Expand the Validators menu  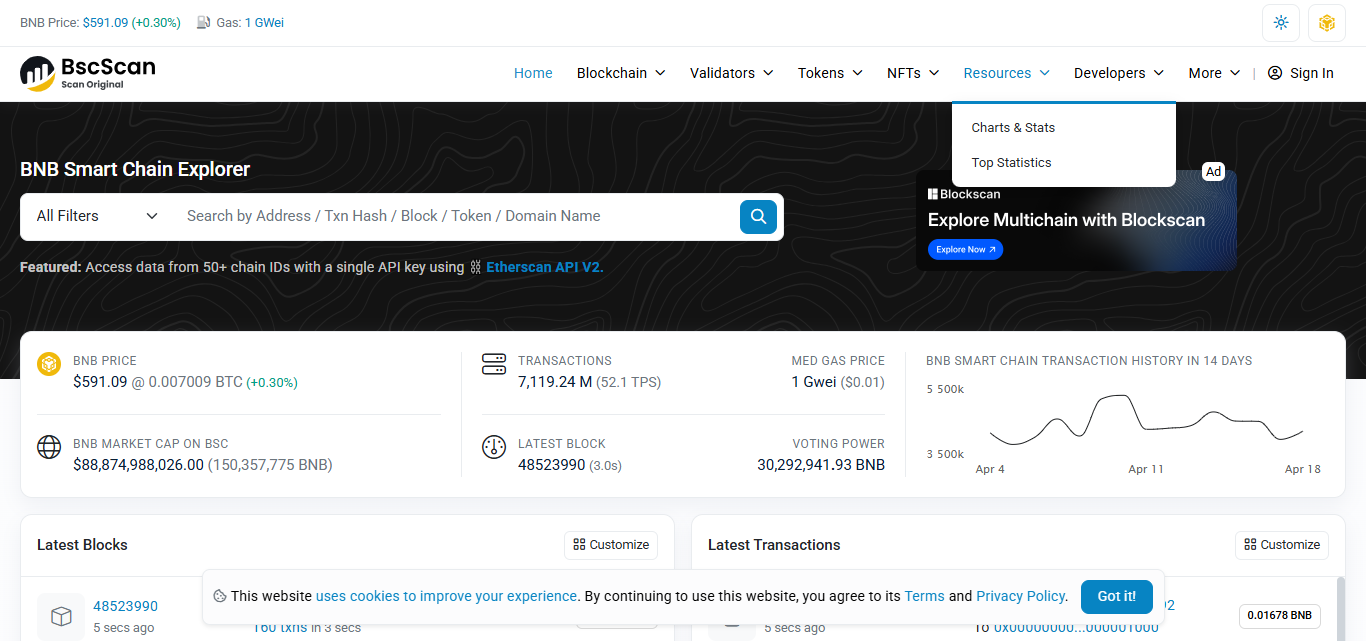coord(732,73)
